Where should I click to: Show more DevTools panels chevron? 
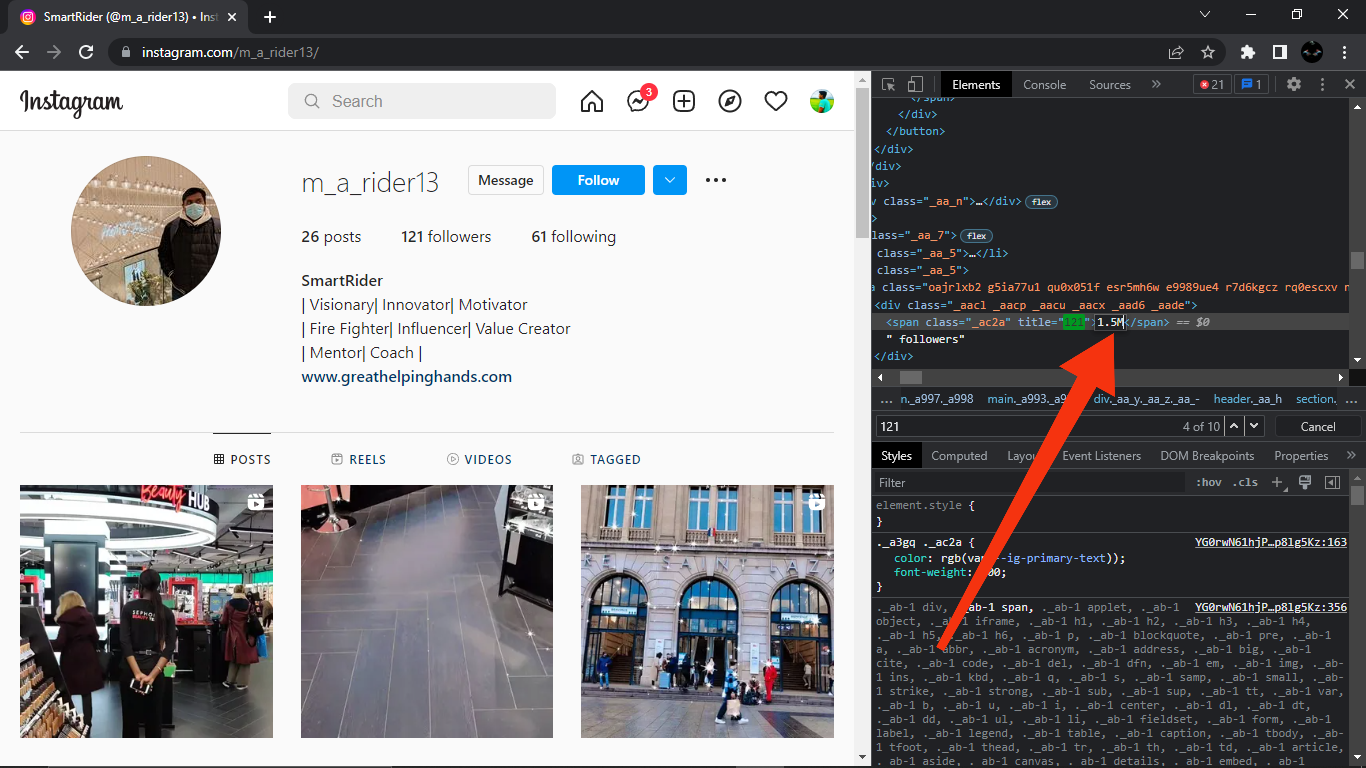tap(1156, 85)
